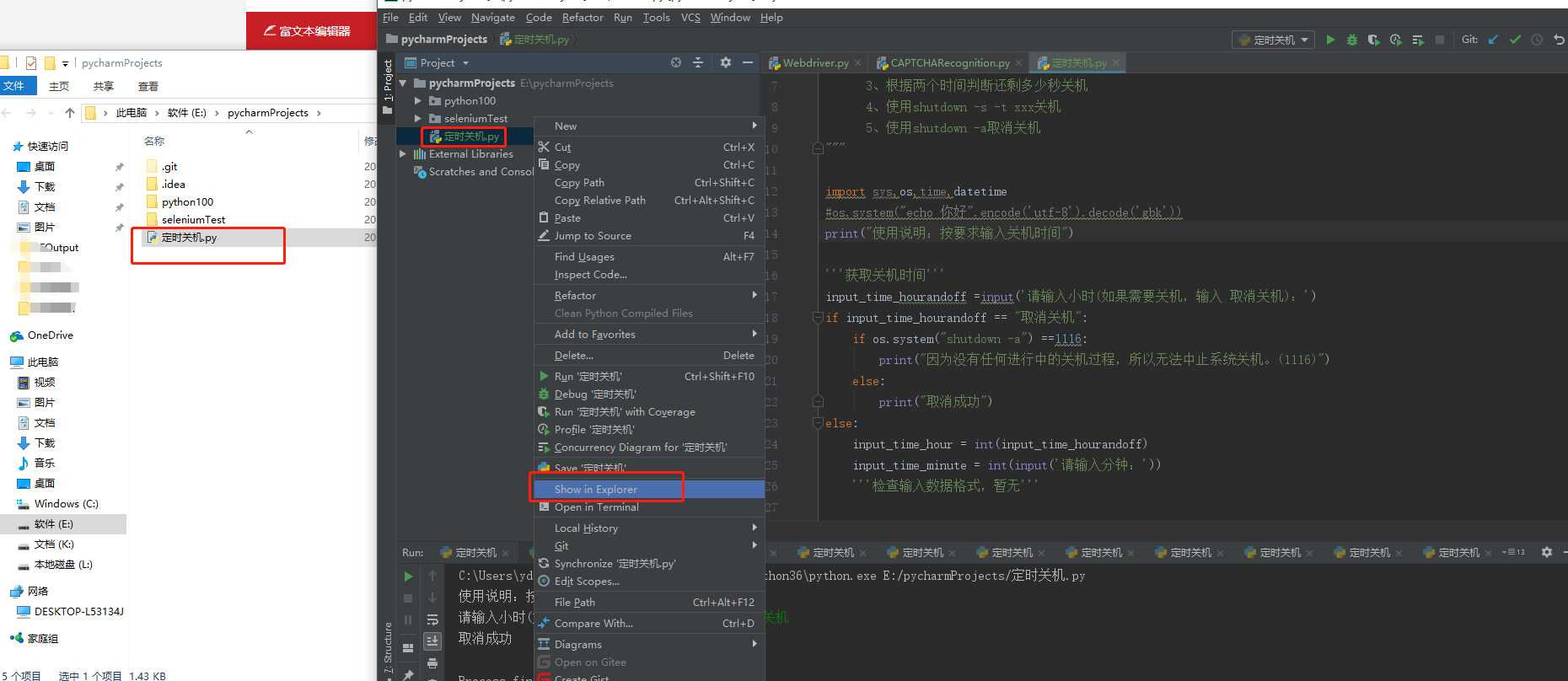
Task: Select OneDrive in the Explorer sidebar
Action: [x=50, y=335]
